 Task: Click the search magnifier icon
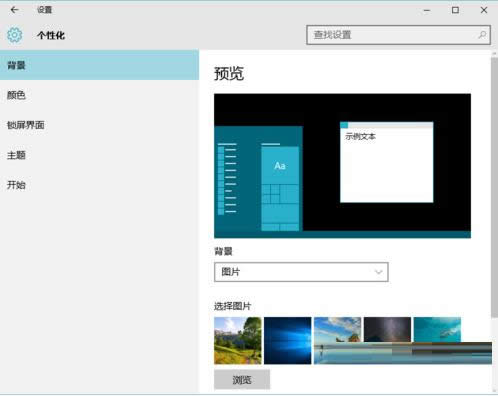(x=482, y=35)
